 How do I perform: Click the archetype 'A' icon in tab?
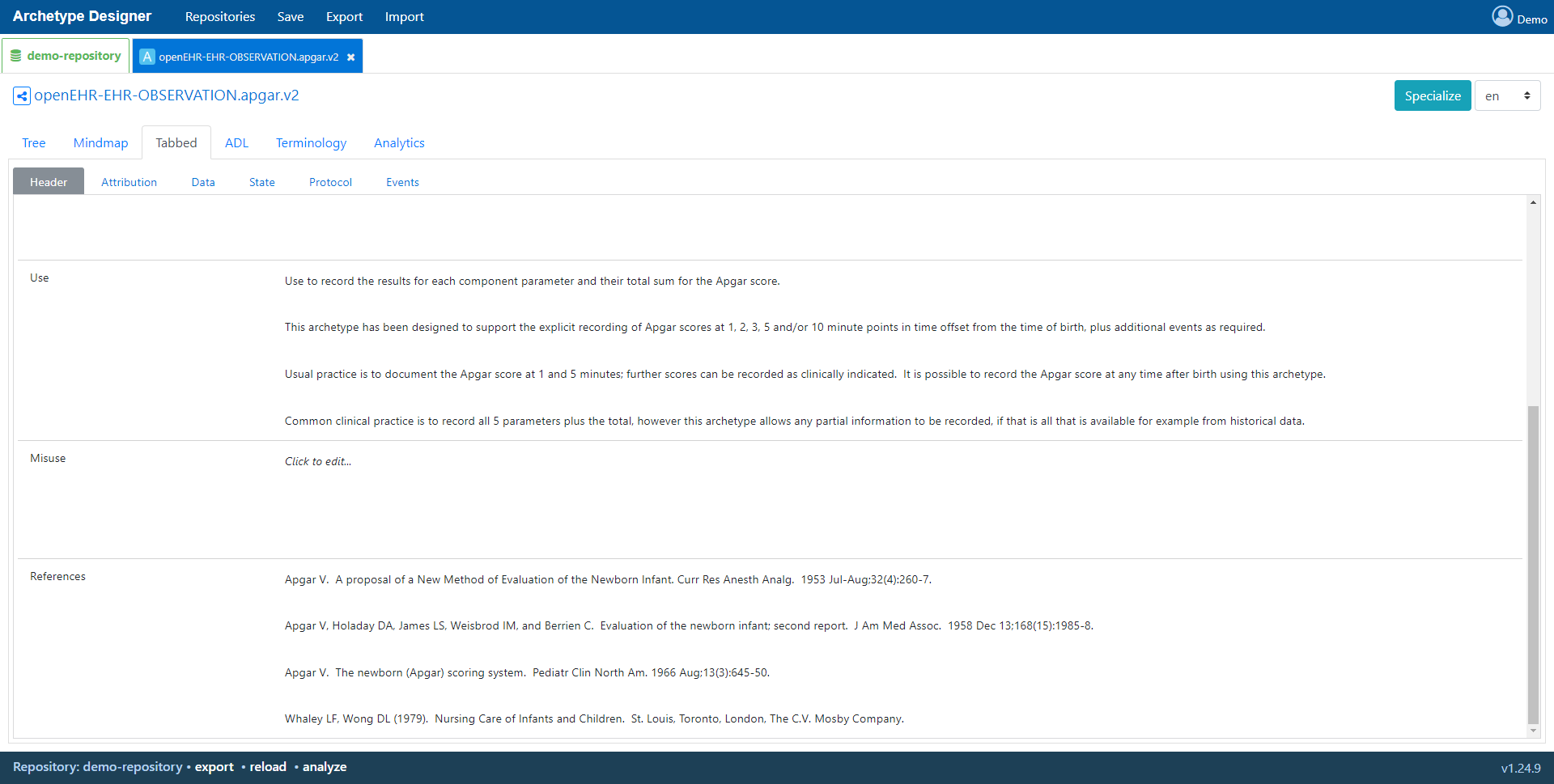pyautogui.click(x=146, y=57)
